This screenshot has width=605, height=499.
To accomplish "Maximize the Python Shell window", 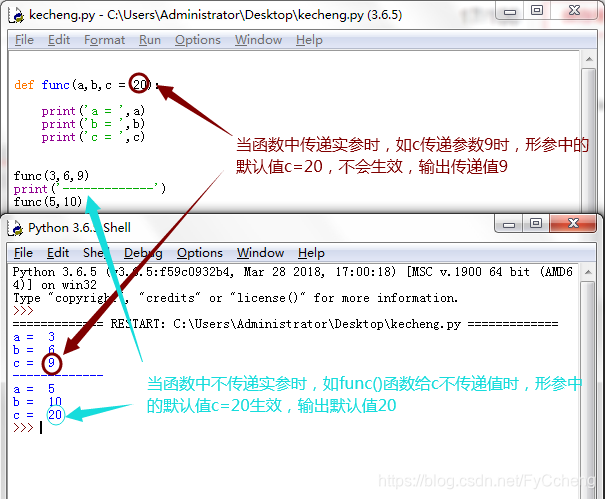I will tap(536, 224).
